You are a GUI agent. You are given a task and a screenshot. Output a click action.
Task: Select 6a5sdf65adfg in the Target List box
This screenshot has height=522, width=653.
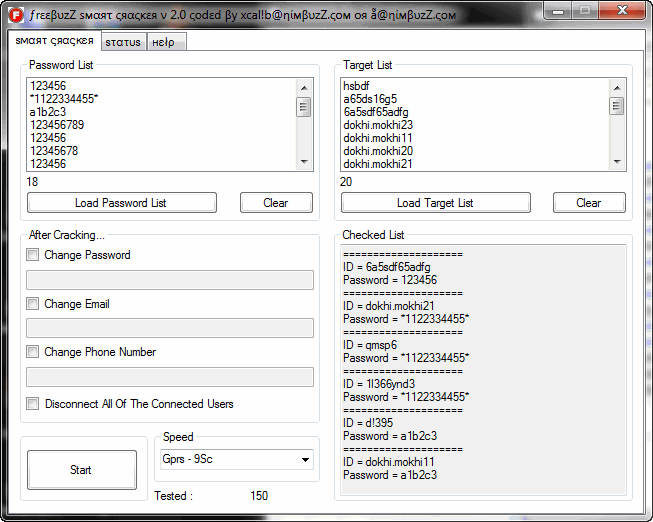tap(376, 112)
